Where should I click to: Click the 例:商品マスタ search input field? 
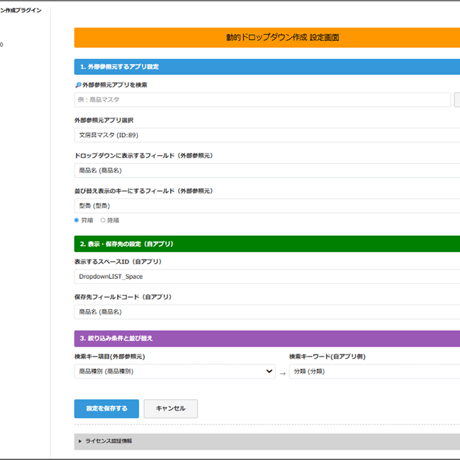click(x=262, y=100)
